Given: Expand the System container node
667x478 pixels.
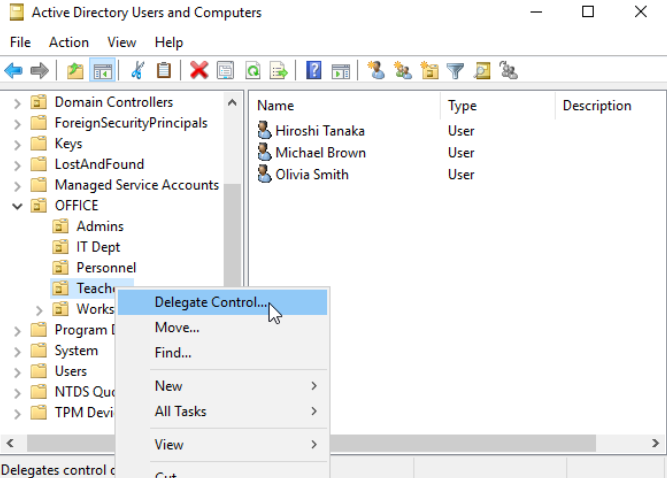Looking at the screenshot, I should pyautogui.click(x=17, y=352).
